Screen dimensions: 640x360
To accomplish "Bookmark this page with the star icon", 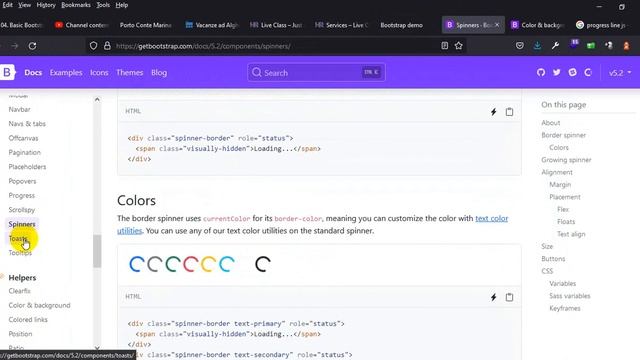I will tap(459, 46).
